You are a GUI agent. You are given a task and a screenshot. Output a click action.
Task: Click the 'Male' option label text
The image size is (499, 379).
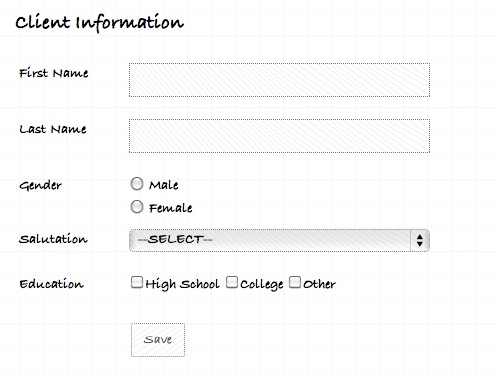[164, 185]
